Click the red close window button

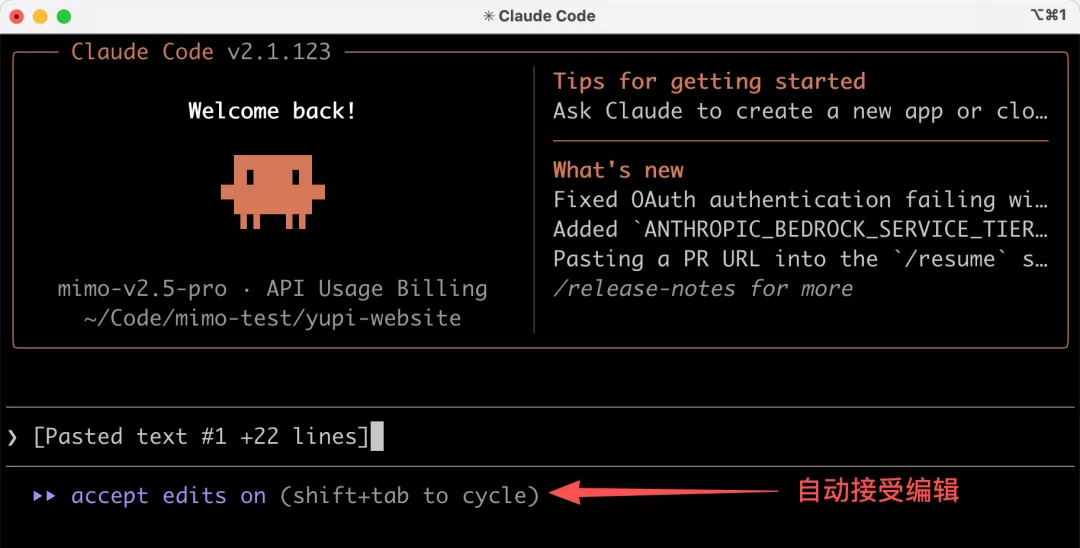tap(17, 16)
